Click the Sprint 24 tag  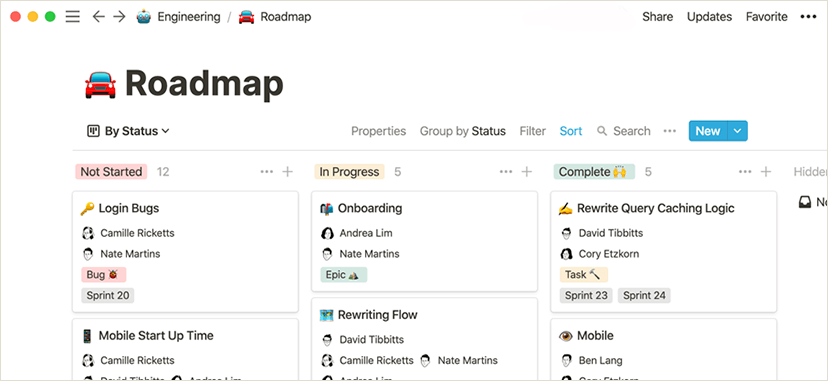[x=644, y=295]
